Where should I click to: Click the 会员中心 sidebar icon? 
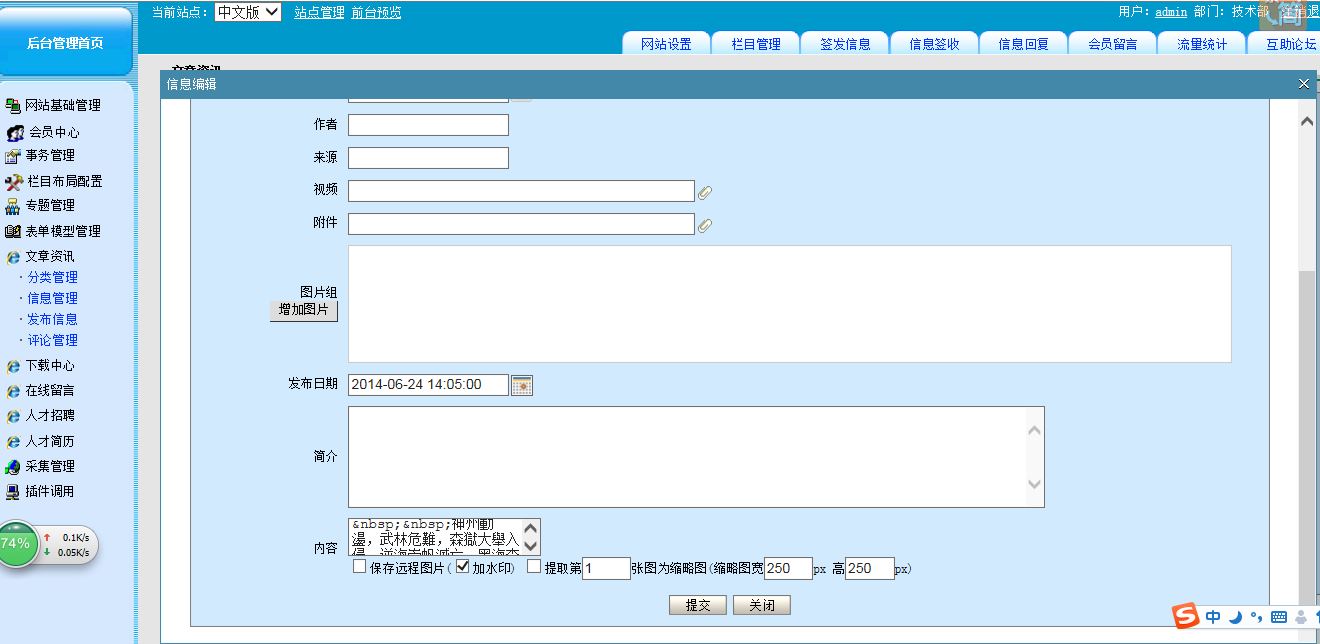click(16, 132)
